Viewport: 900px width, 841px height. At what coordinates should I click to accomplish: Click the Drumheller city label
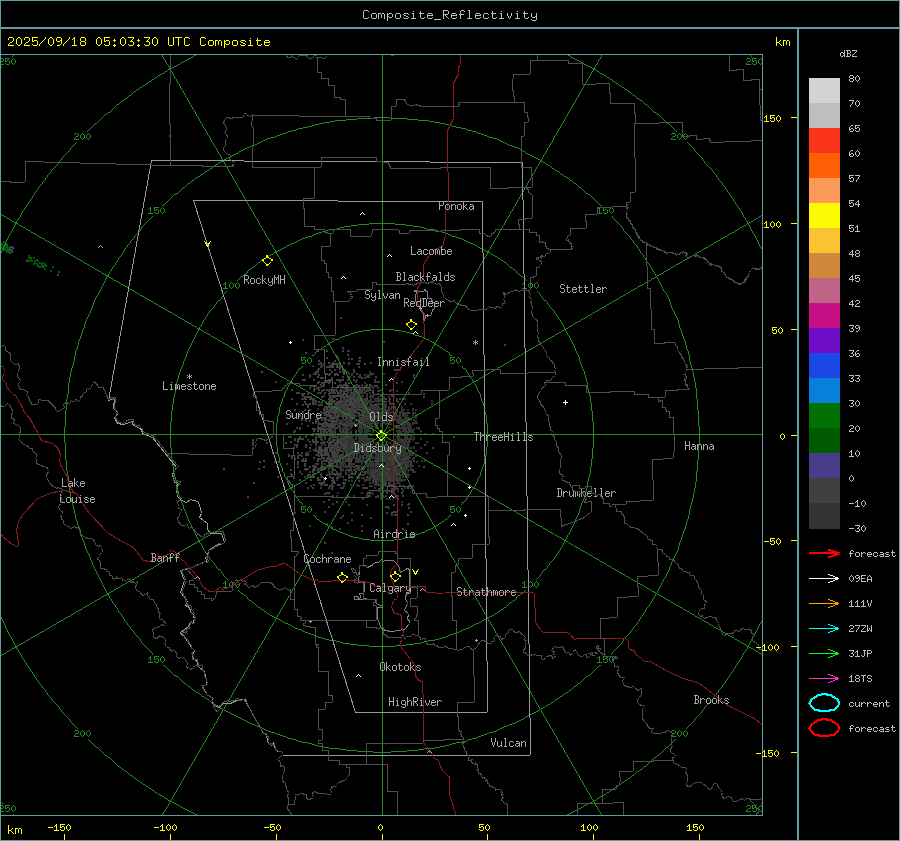(x=586, y=493)
